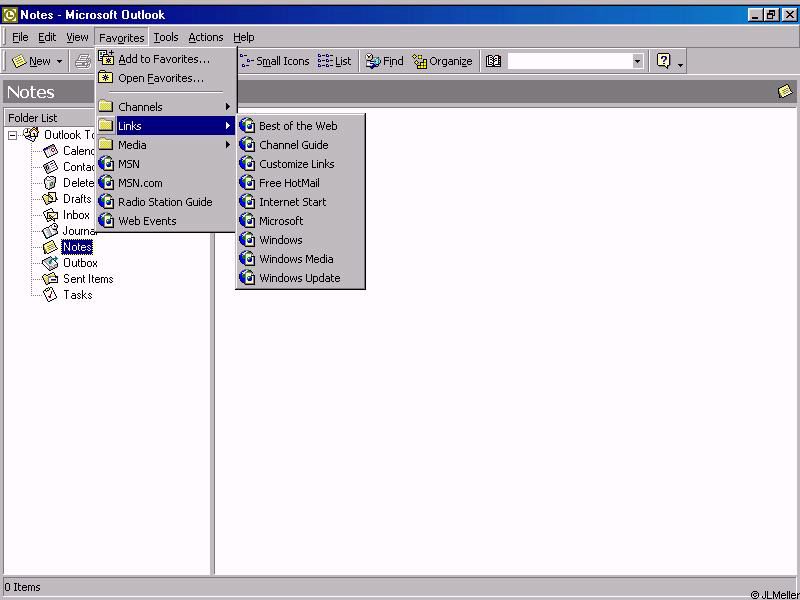Open the Organize tool

(x=442, y=61)
